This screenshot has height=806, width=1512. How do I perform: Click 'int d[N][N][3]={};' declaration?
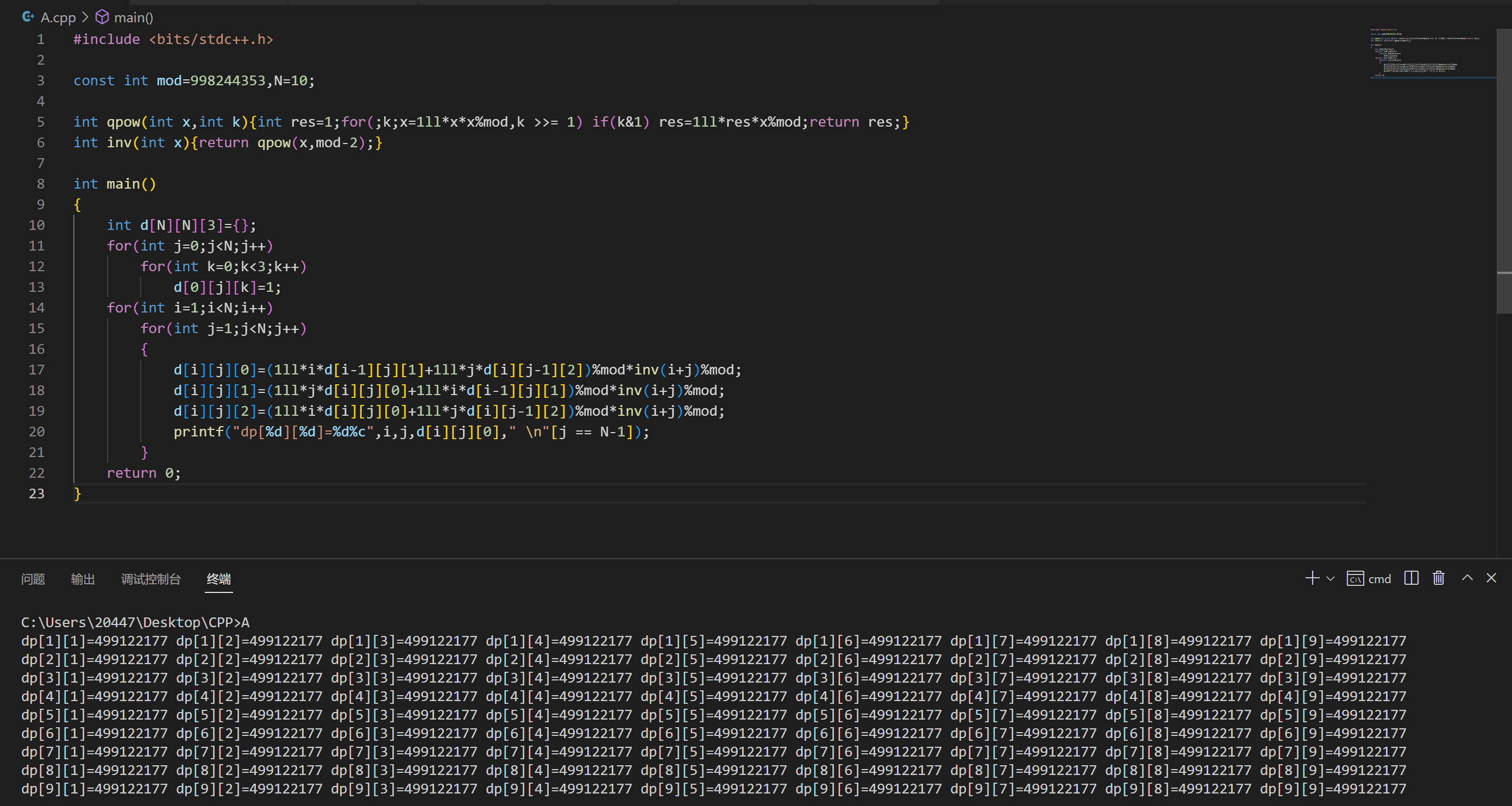181,226
